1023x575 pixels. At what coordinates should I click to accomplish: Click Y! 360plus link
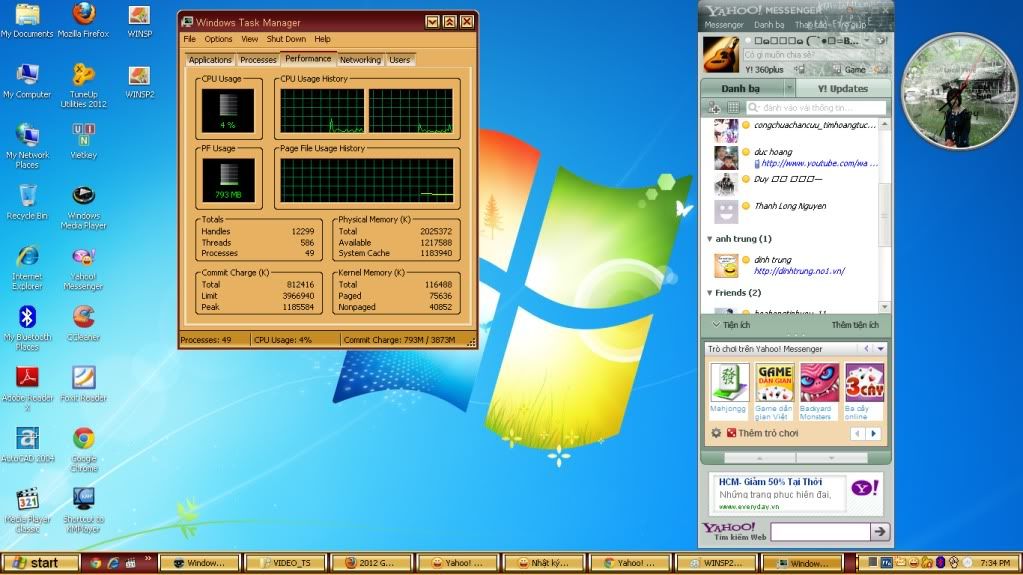click(764, 70)
